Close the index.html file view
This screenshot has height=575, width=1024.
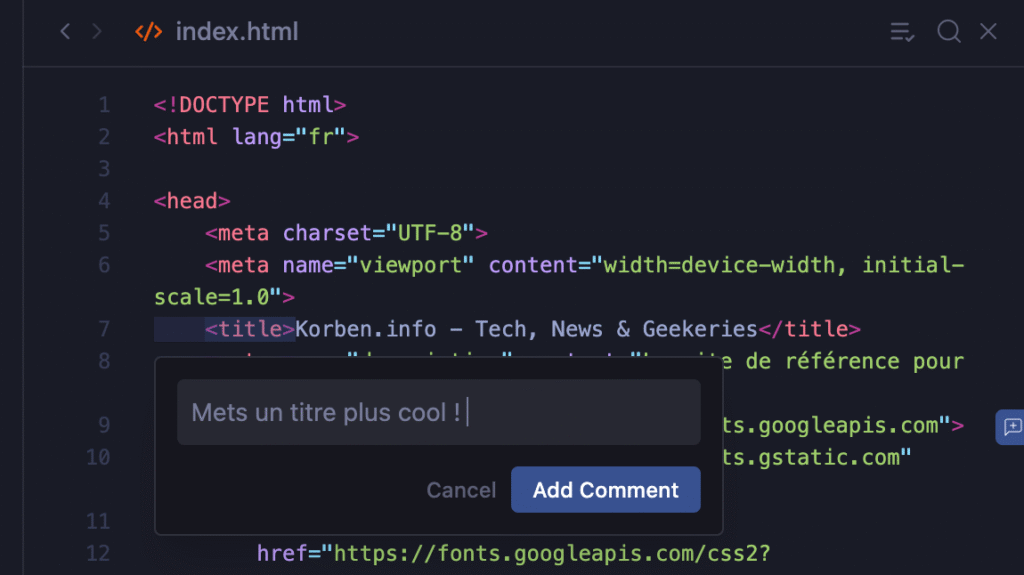tap(989, 32)
